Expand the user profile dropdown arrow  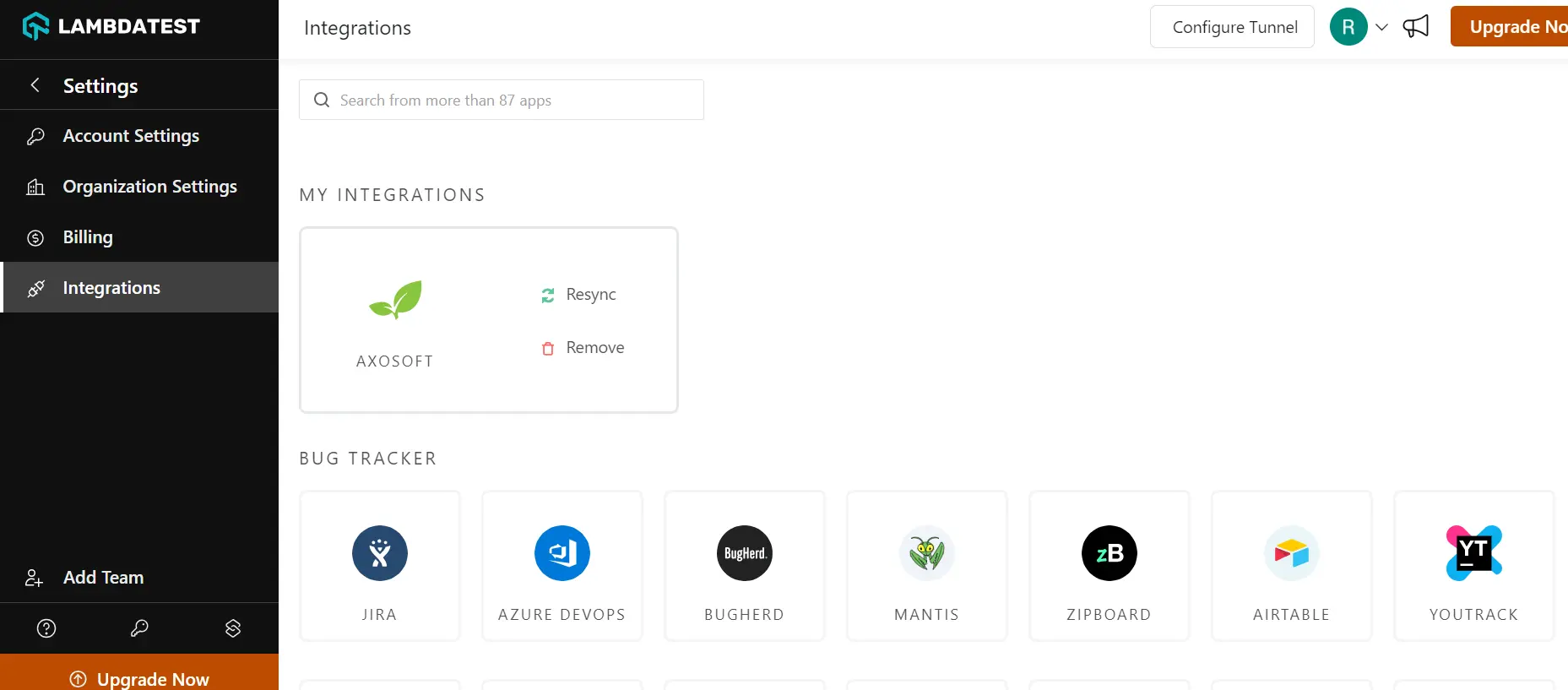[1381, 27]
